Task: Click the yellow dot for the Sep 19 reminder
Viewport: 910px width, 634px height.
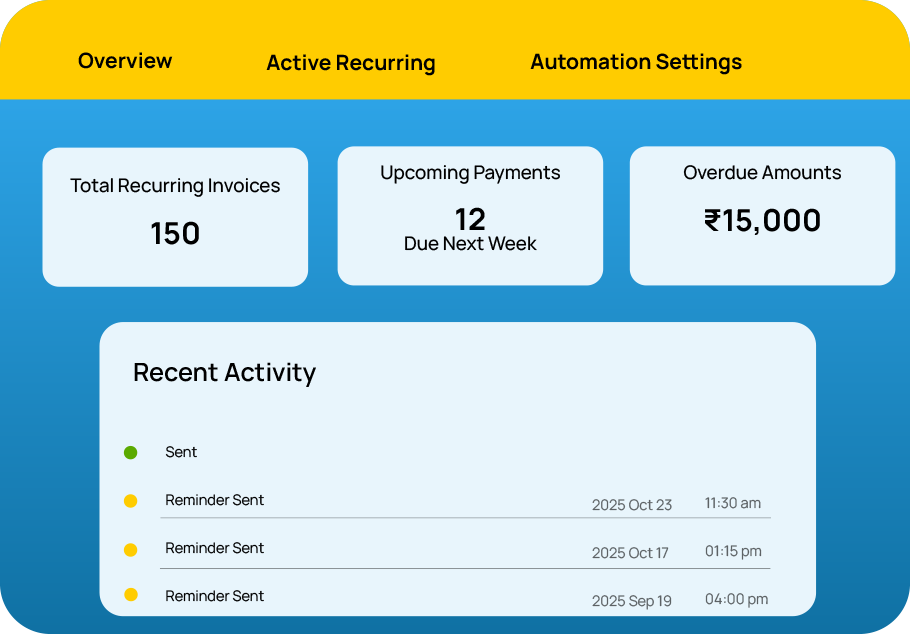Action: [130, 595]
